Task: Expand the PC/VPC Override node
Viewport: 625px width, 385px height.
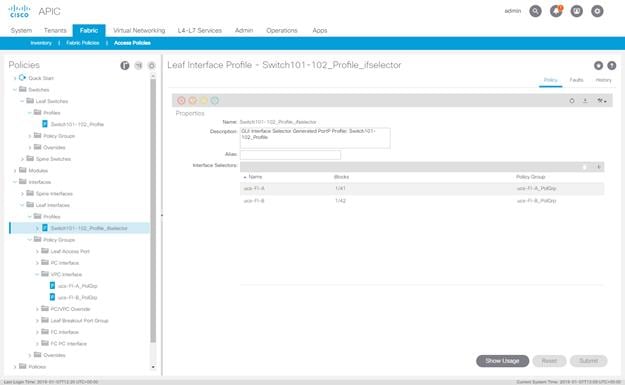Action: (37, 309)
